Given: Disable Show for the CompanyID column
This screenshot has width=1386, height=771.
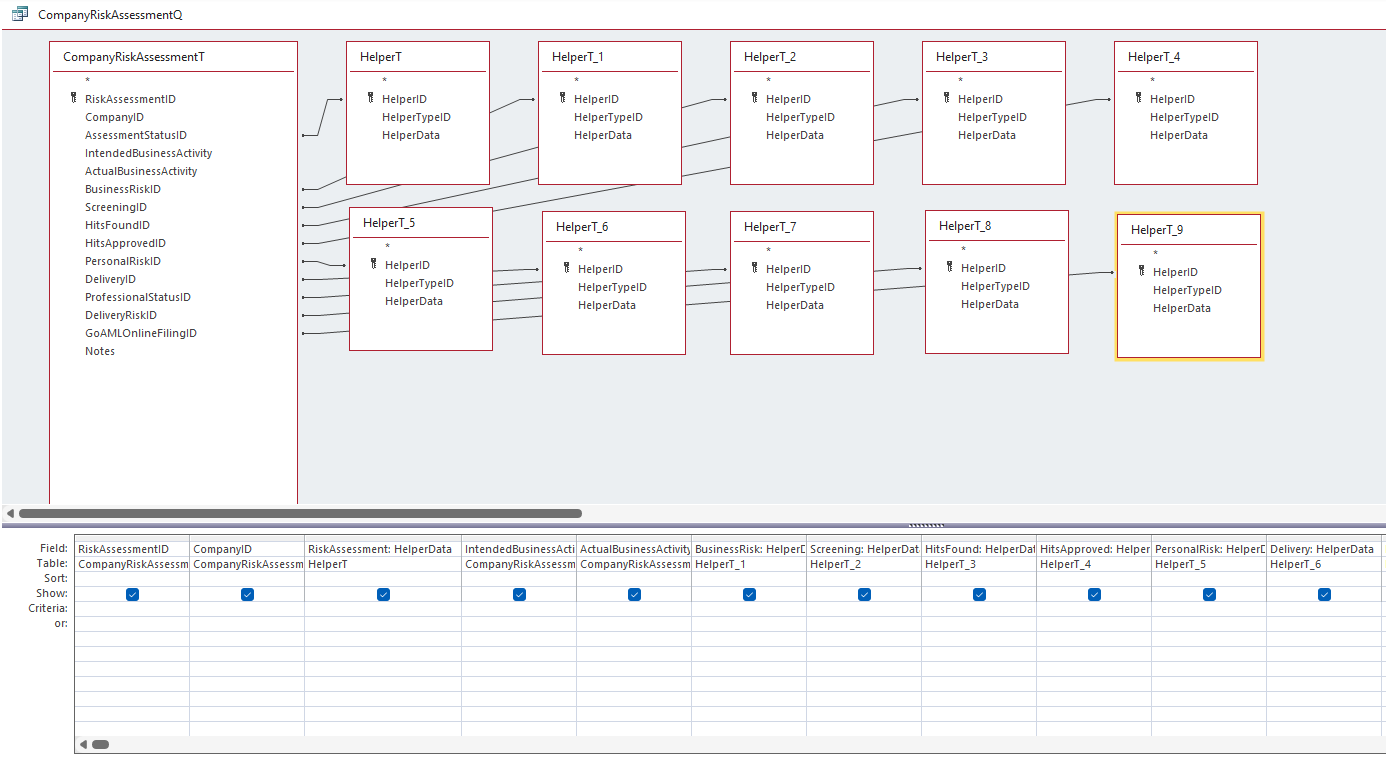Looking at the screenshot, I should (x=247, y=593).
